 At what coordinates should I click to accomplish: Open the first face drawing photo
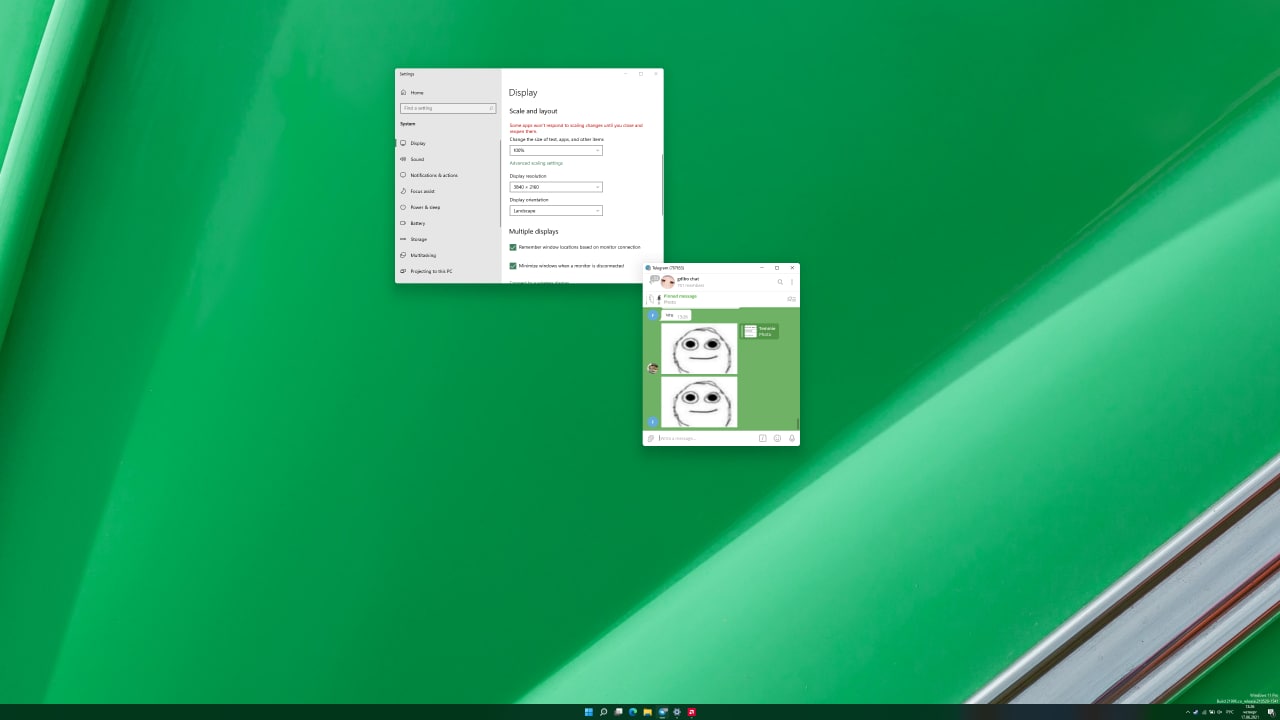(x=699, y=348)
